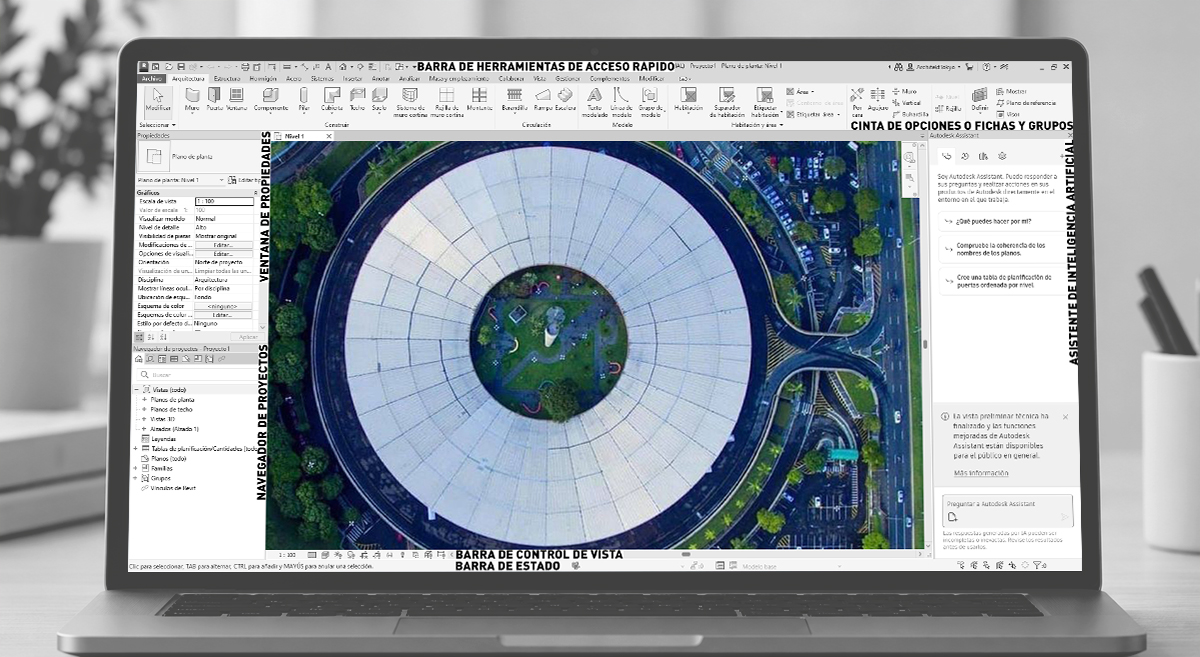Switch to the Hormigón ribbon tab
The height and width of the screenshot is (657, 1200).
pyautogui.click(x=263, y=78)
